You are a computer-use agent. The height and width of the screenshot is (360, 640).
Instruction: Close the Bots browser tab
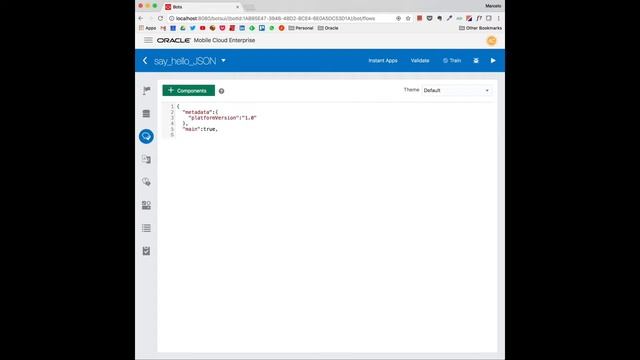(x=238, y=7)
